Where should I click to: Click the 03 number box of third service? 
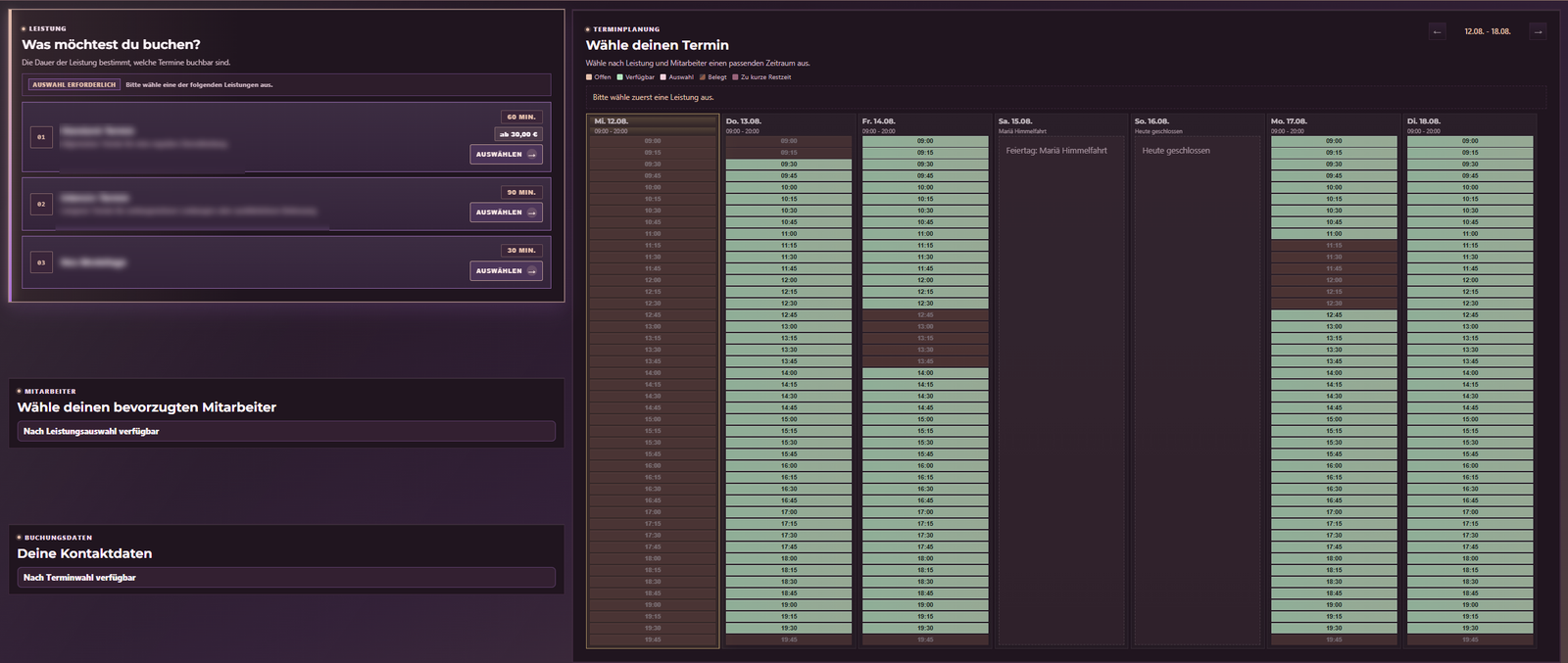(x=41, y=262)
